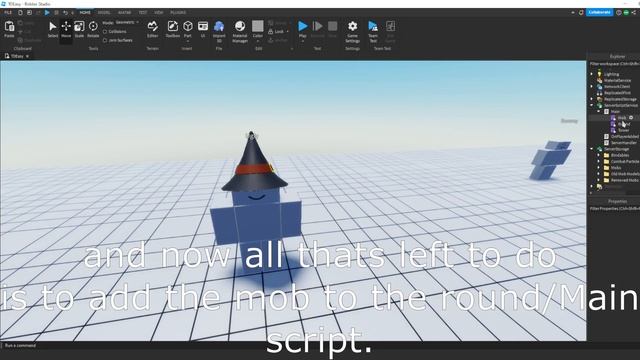Switch to the AVATAR ribbon tab
This screenshot has width=640, height=360.
click(124, 13)
